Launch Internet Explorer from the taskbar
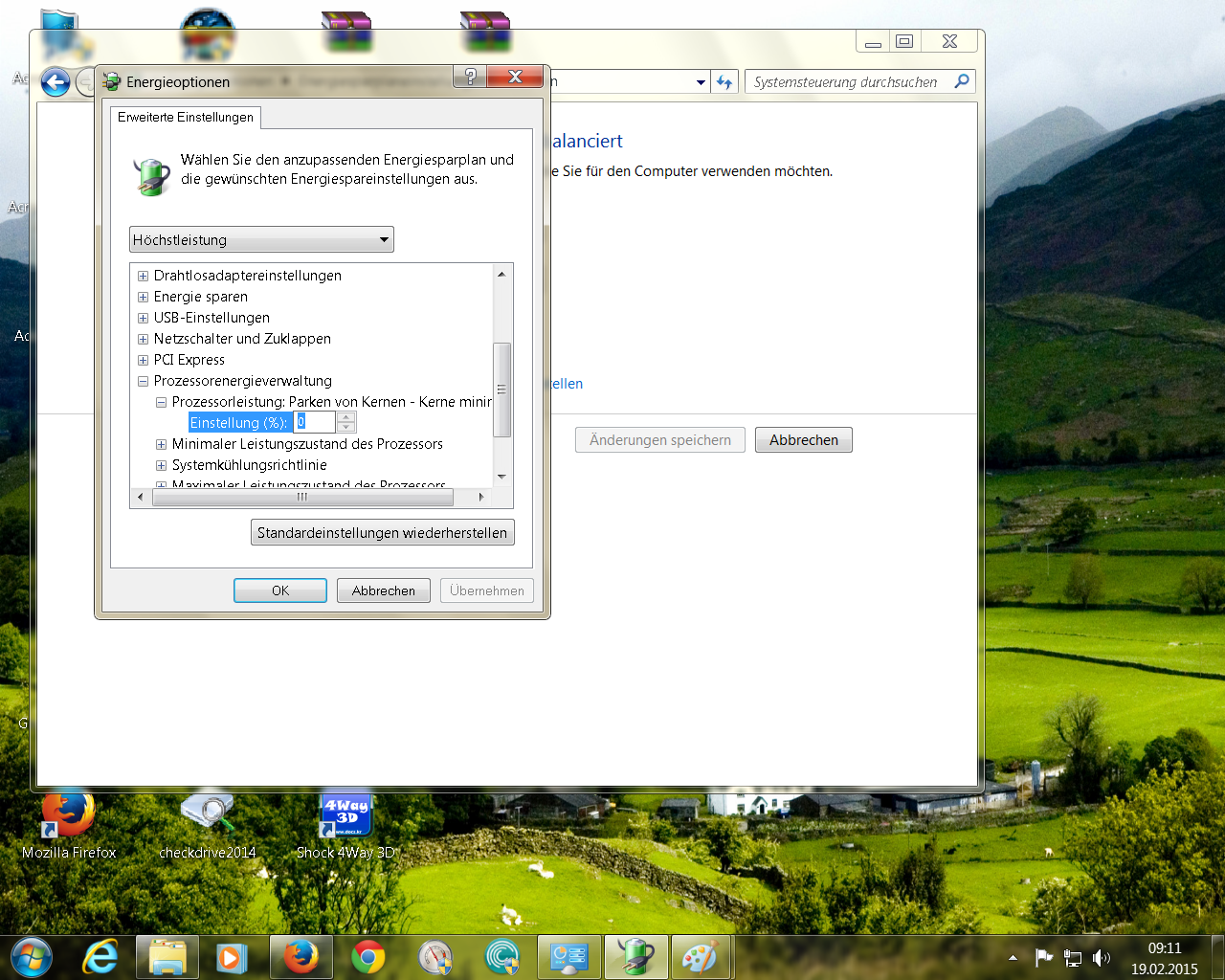 (100, 957)
